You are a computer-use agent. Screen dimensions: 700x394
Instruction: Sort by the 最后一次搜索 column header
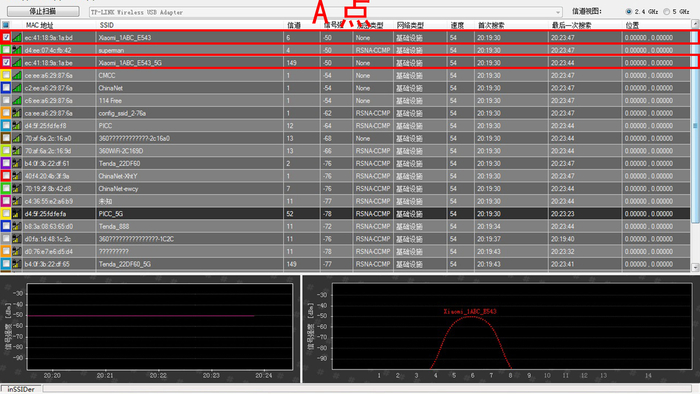coord(571,25)
